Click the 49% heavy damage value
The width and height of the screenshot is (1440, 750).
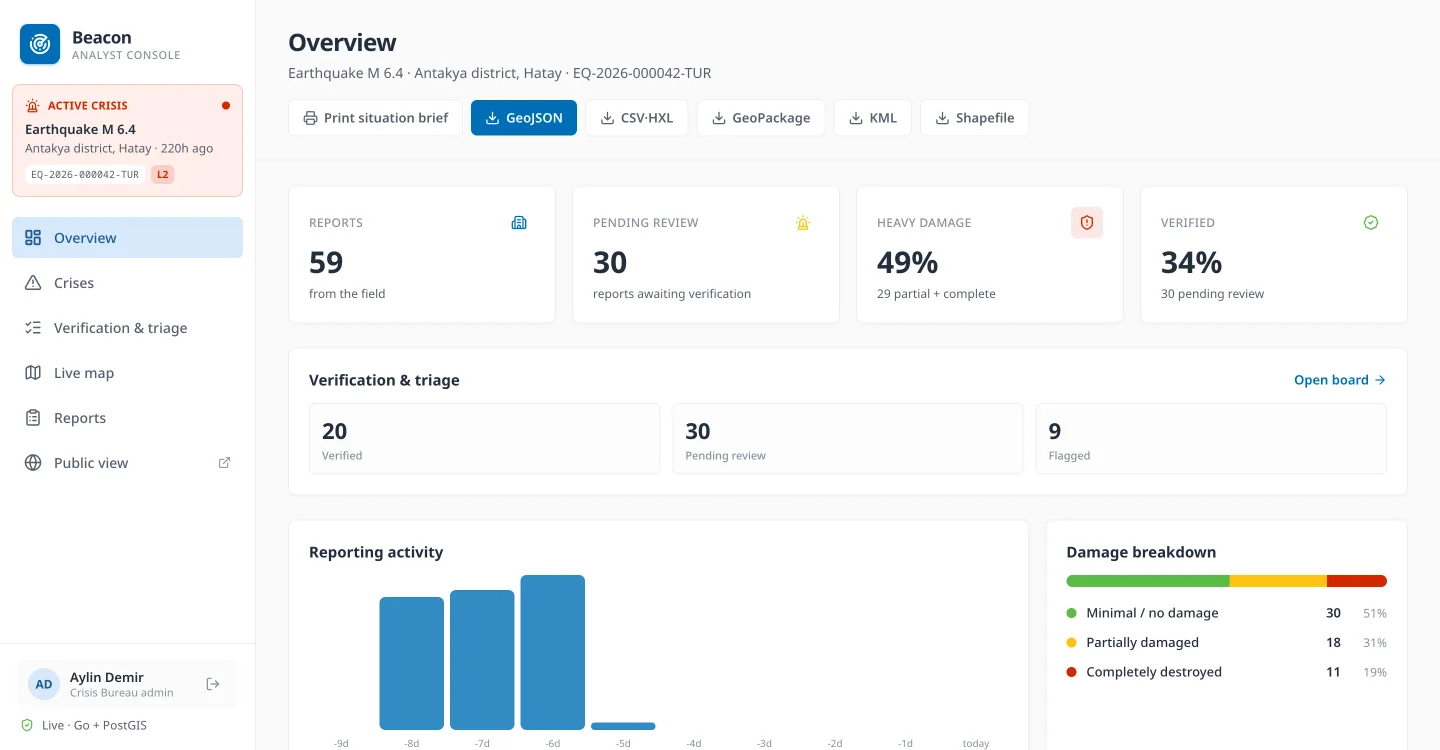908,262
